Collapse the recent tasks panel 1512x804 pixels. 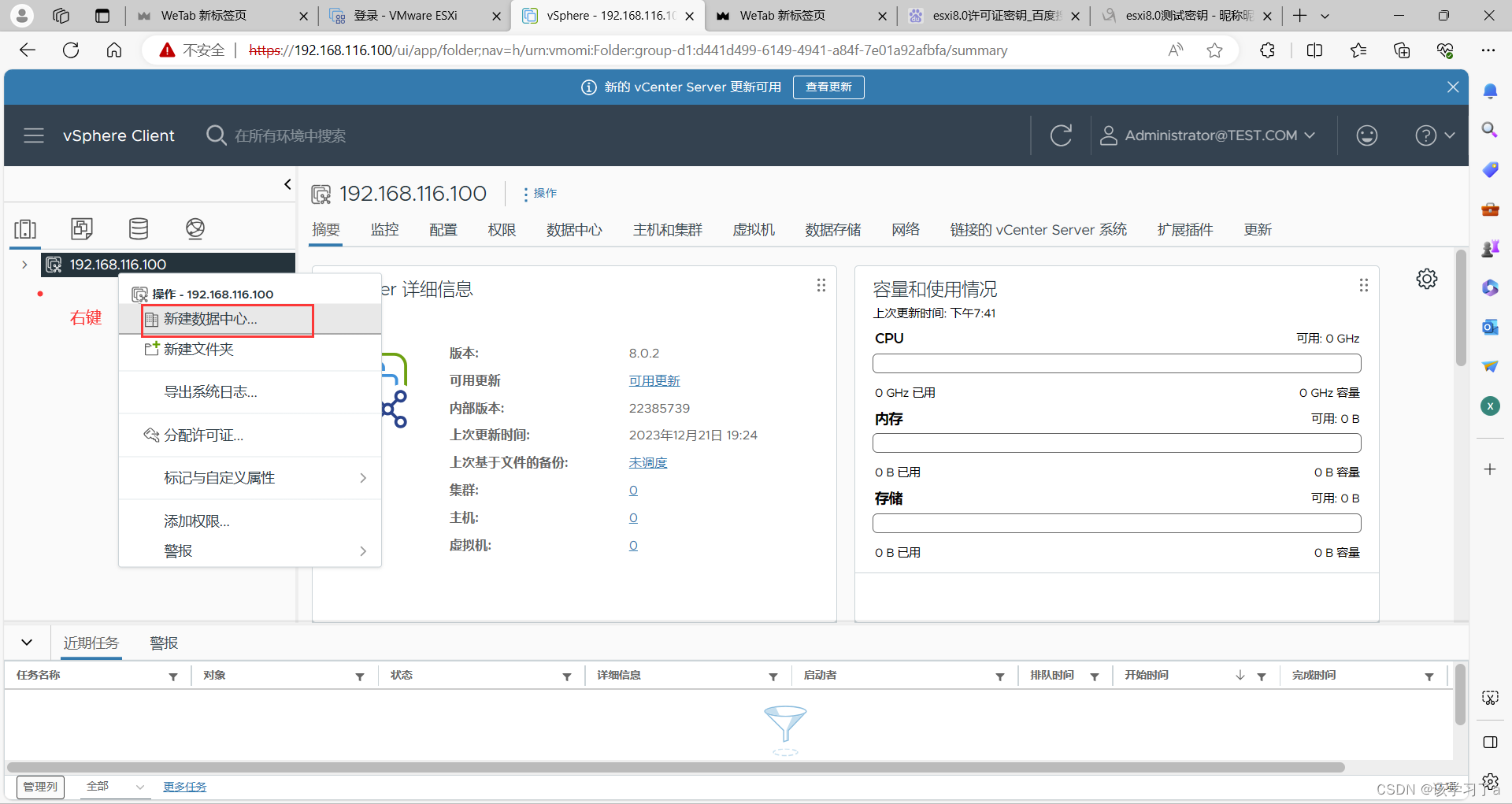coord(27,643)
